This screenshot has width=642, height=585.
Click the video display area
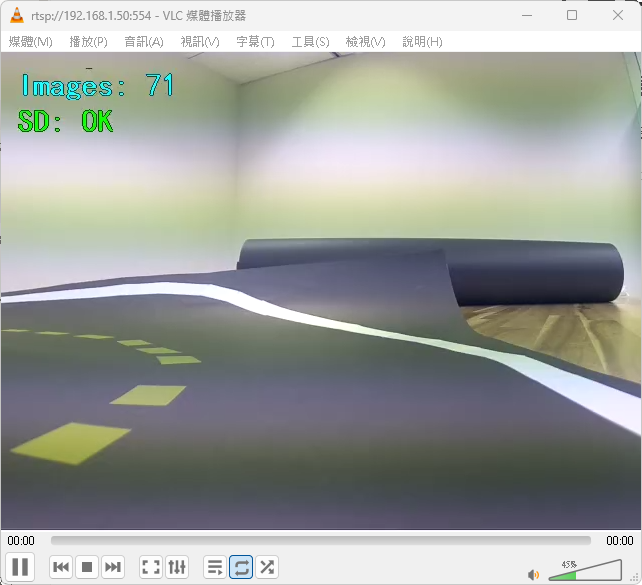[321, 291]
